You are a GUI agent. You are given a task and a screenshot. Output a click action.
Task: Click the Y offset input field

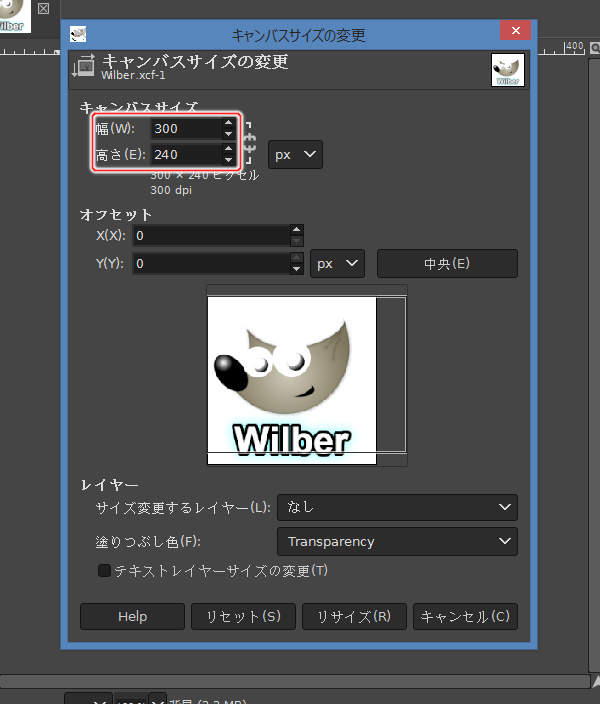point(212,263)
